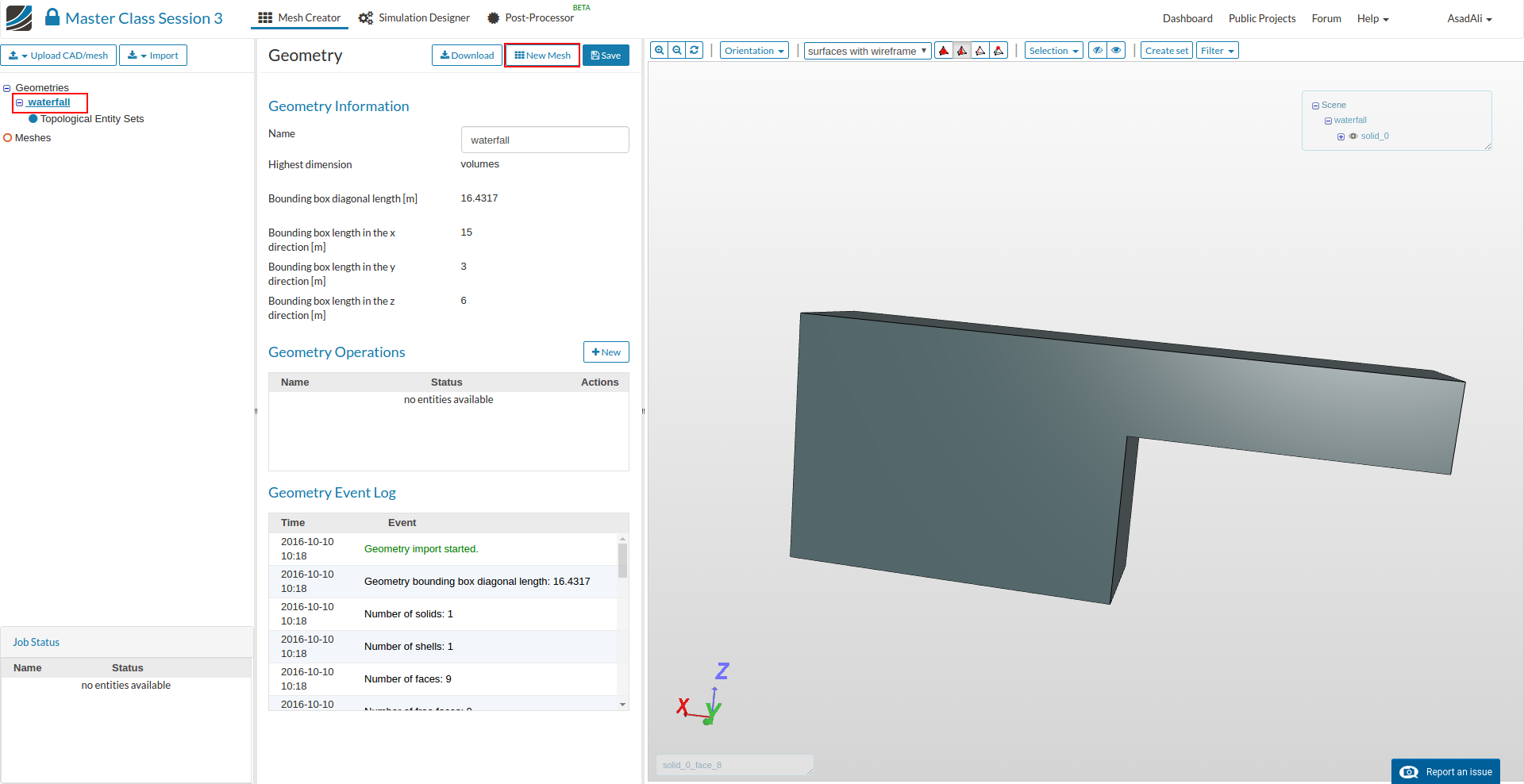Switch to the Simulation Designer tab
The width and height of the screenshot is (1524, 784).
(414, 17)
